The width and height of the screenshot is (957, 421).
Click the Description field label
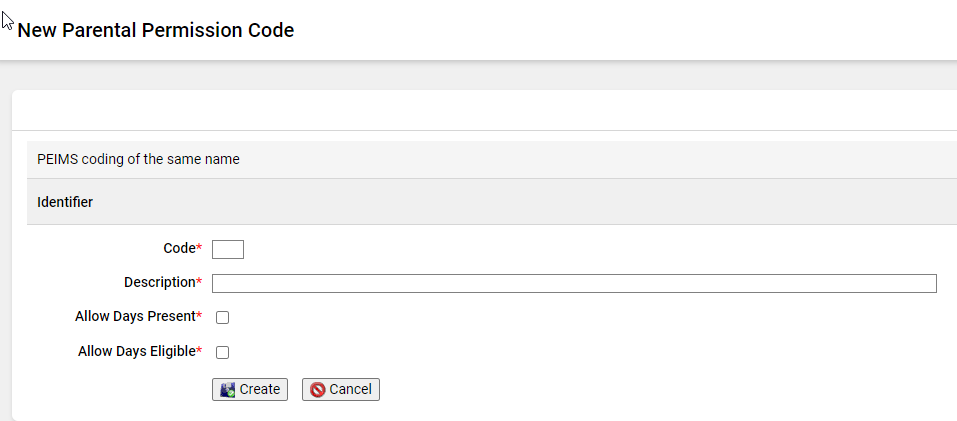[x=159, y=282]
